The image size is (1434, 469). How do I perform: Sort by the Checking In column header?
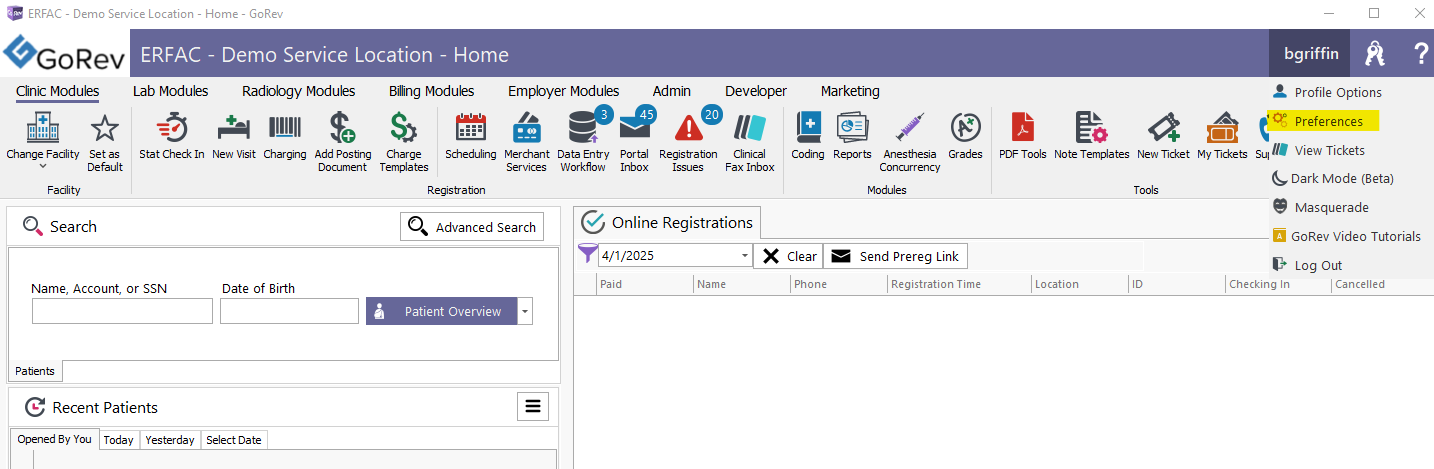pos(1278,284)
